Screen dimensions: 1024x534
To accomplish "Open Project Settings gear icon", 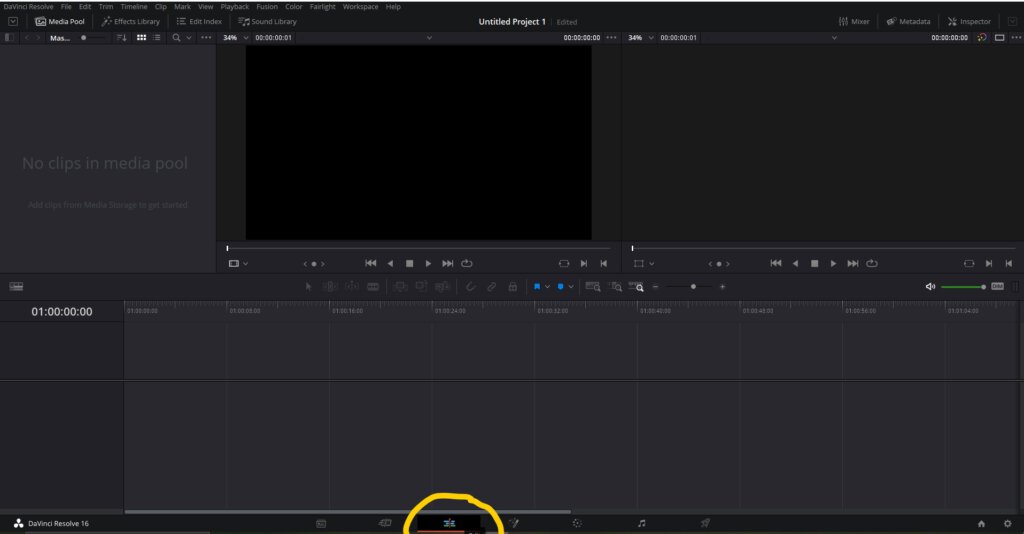I will [1007, 524].
